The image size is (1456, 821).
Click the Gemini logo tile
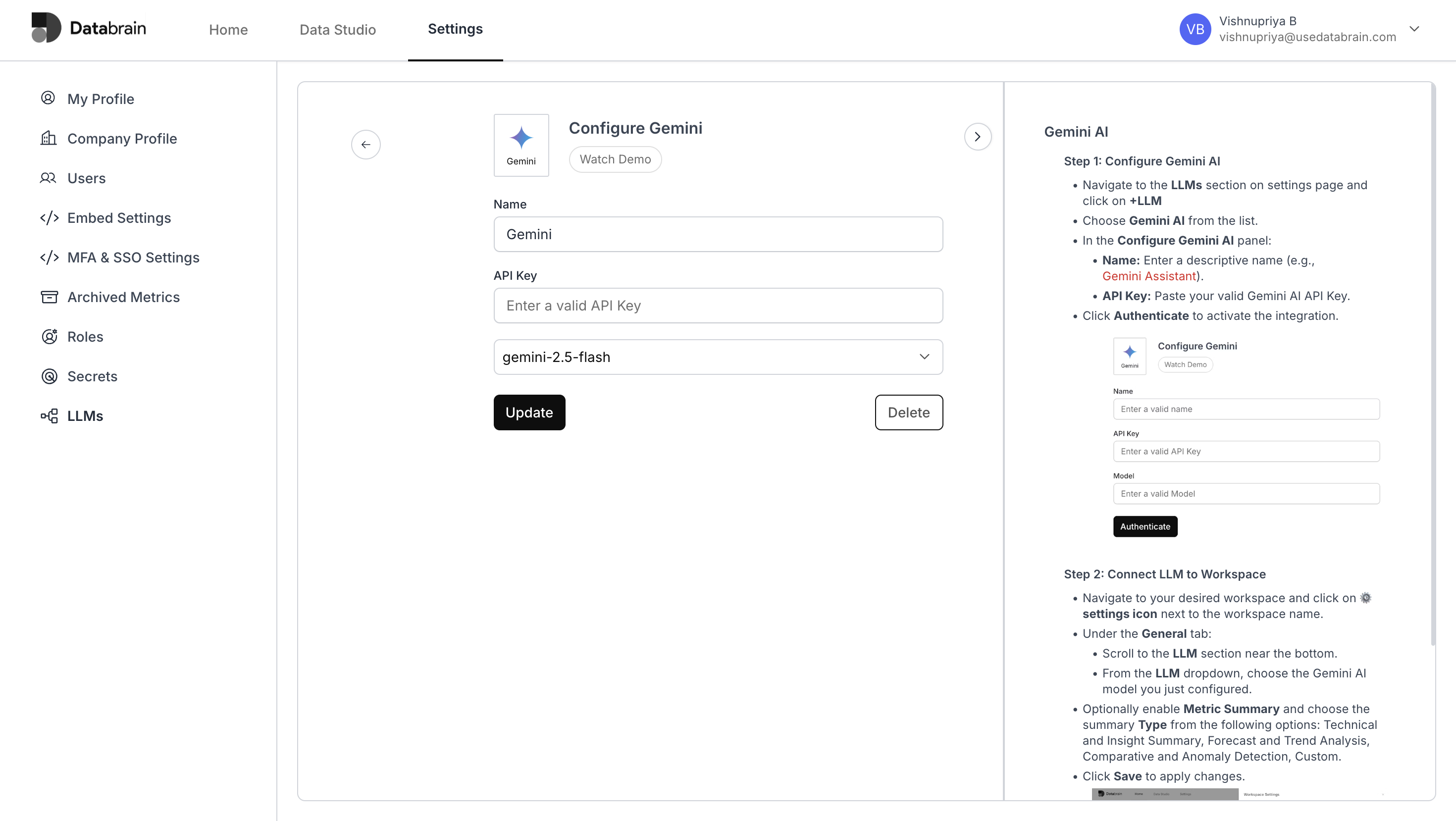(520, 145)
